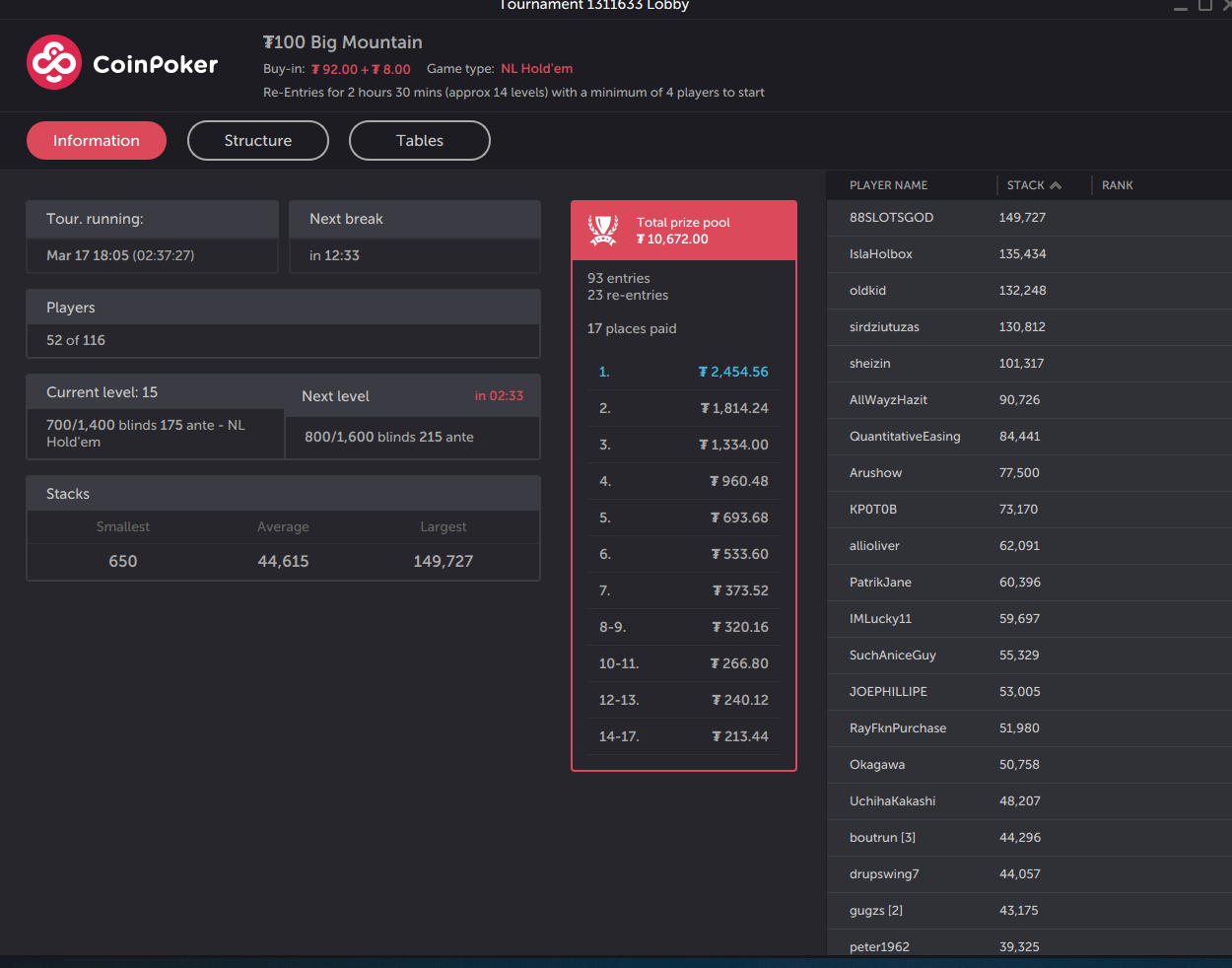Select the 14-17 place payout row
Image resolution: width=1232 pixels, height=968 pixels.
point(683,736)
